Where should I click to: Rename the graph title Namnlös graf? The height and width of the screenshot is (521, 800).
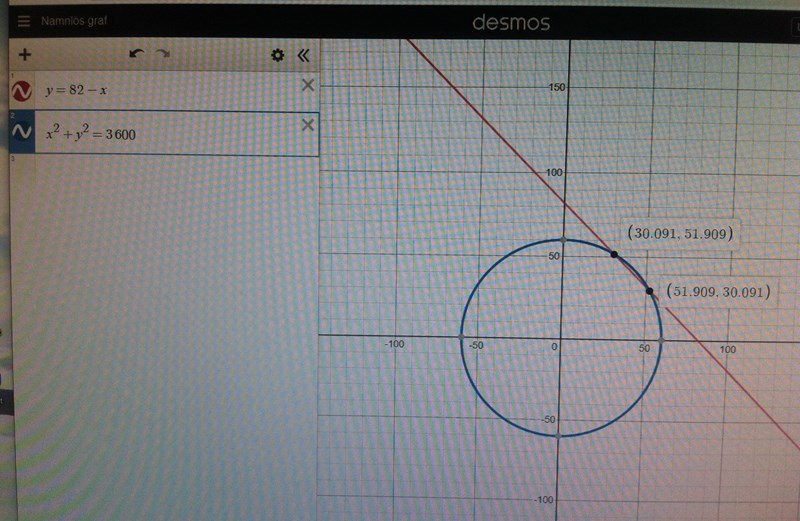click(x=73, y=20)
